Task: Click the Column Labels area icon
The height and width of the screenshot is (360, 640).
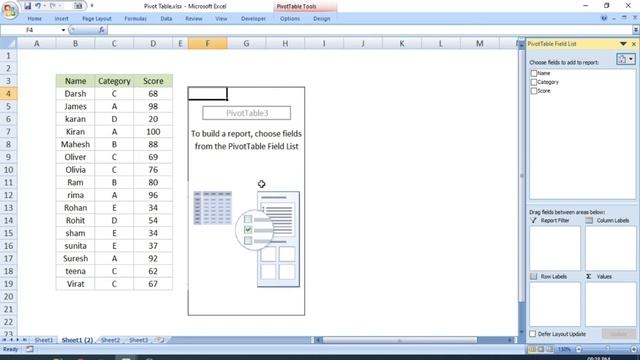Action: click(x=589, y=220)
